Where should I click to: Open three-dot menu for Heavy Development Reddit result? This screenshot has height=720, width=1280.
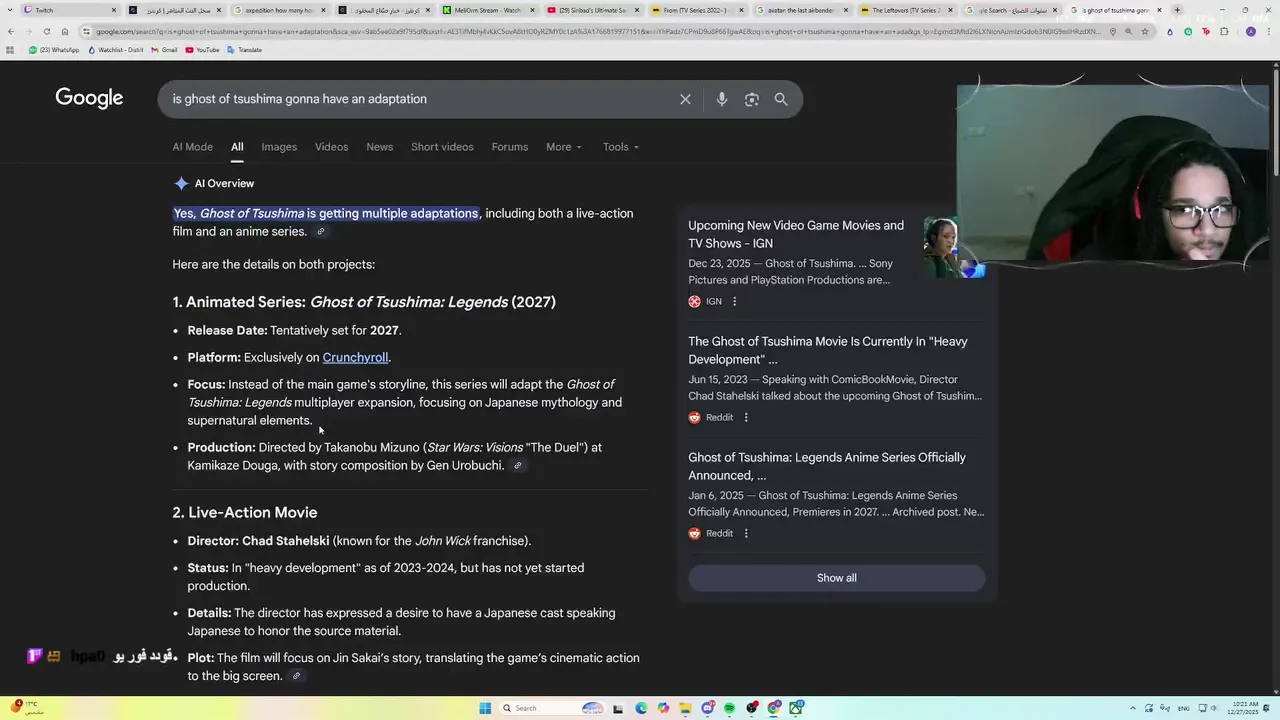point(746,417)
